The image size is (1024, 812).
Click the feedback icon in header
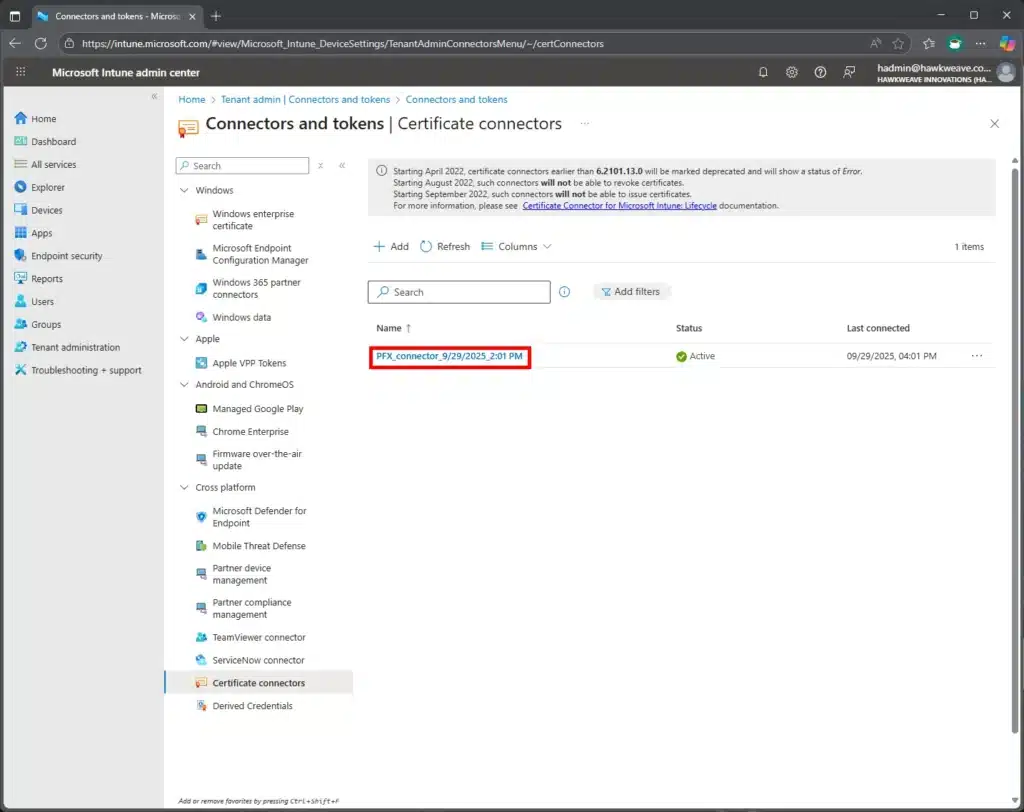pos(850,72)
